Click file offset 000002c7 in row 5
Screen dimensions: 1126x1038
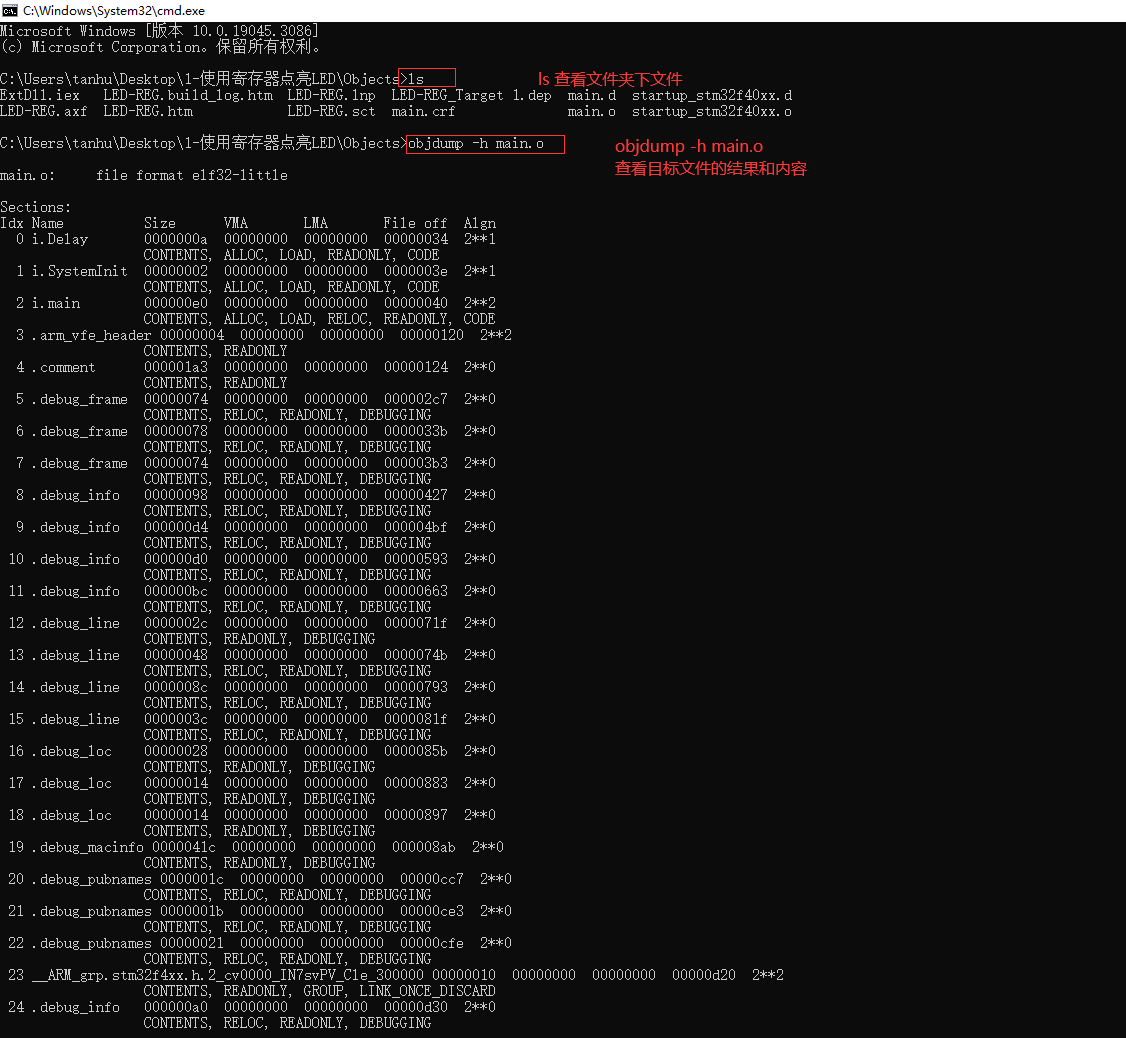(416, 399)
